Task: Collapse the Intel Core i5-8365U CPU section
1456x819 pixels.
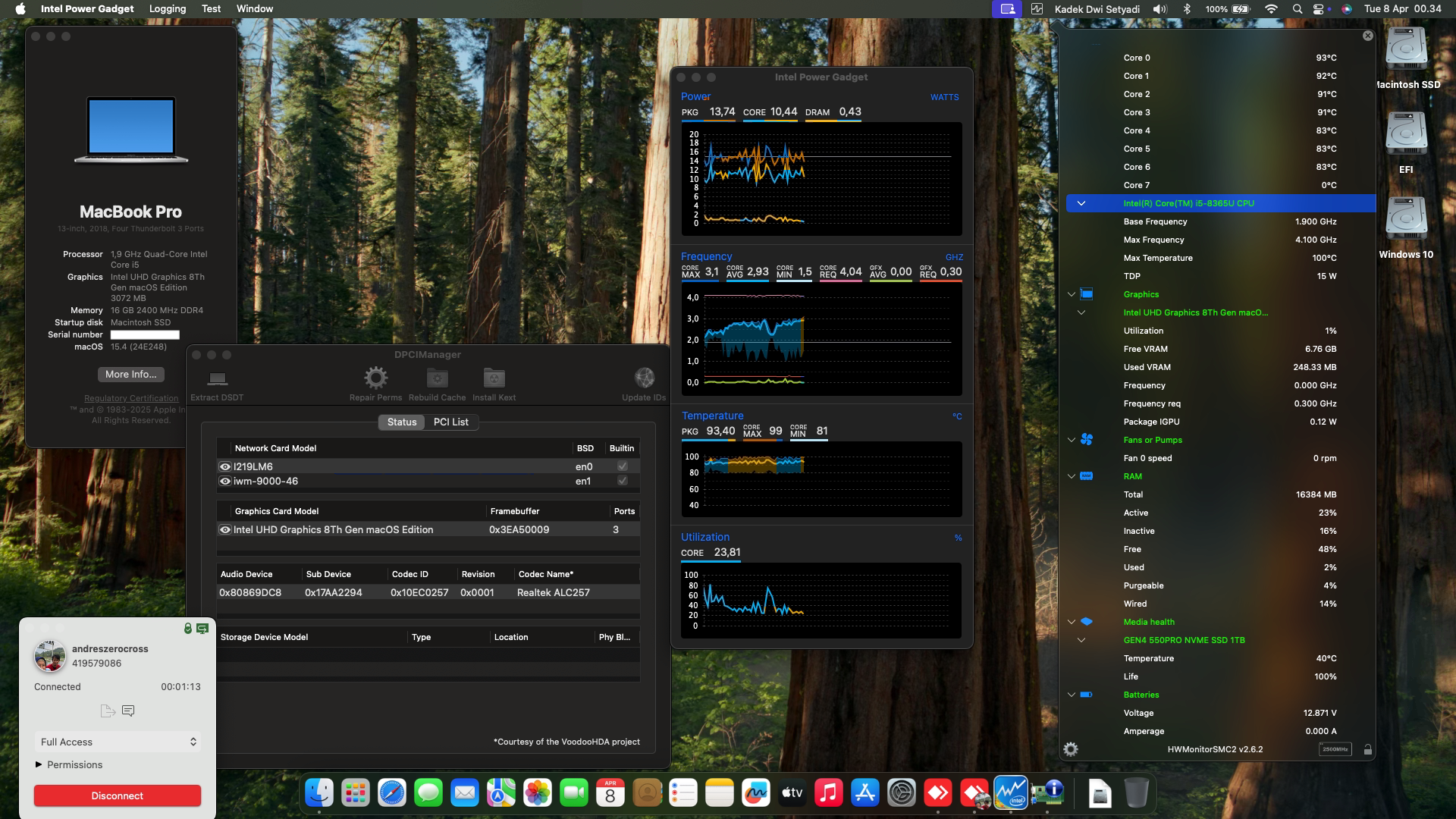Action: click(x=1082, y=202)
